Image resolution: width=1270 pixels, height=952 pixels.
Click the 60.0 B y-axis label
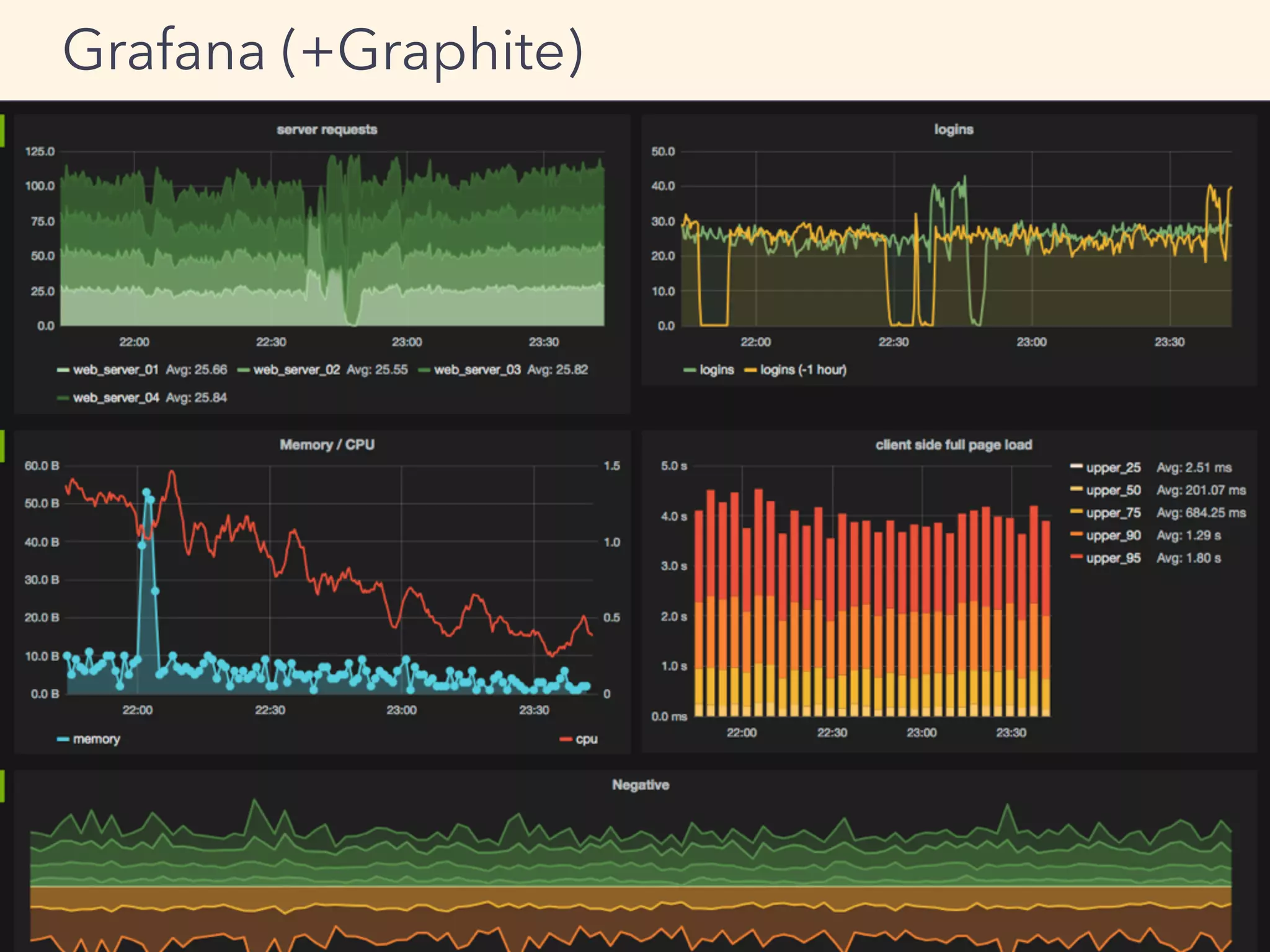point(42,465)
